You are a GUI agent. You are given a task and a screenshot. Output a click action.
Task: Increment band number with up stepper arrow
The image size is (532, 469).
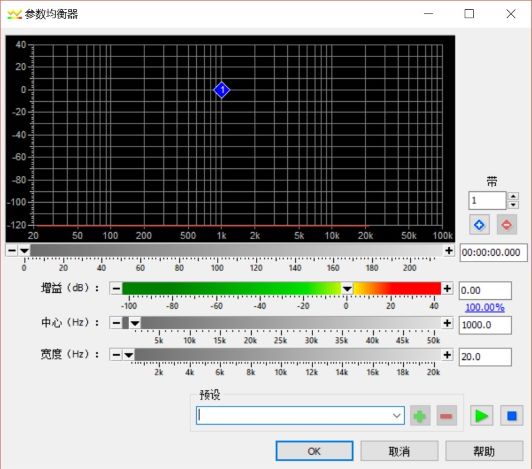click(x=513, y=196)
